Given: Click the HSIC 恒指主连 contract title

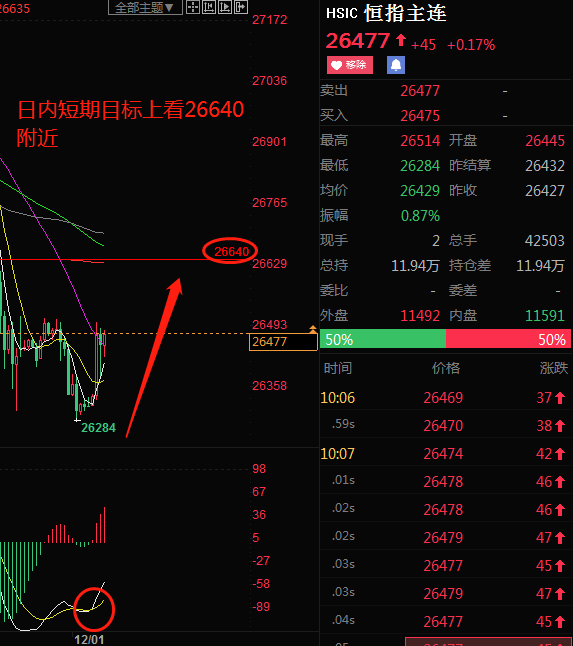Looking at the screenshot, I should pos(386,14).
